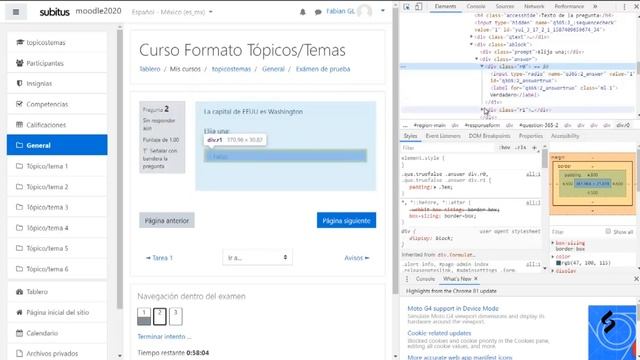Click the user avatar picture
The width and height of the screenshot is (640, 360).
(364, 11)
